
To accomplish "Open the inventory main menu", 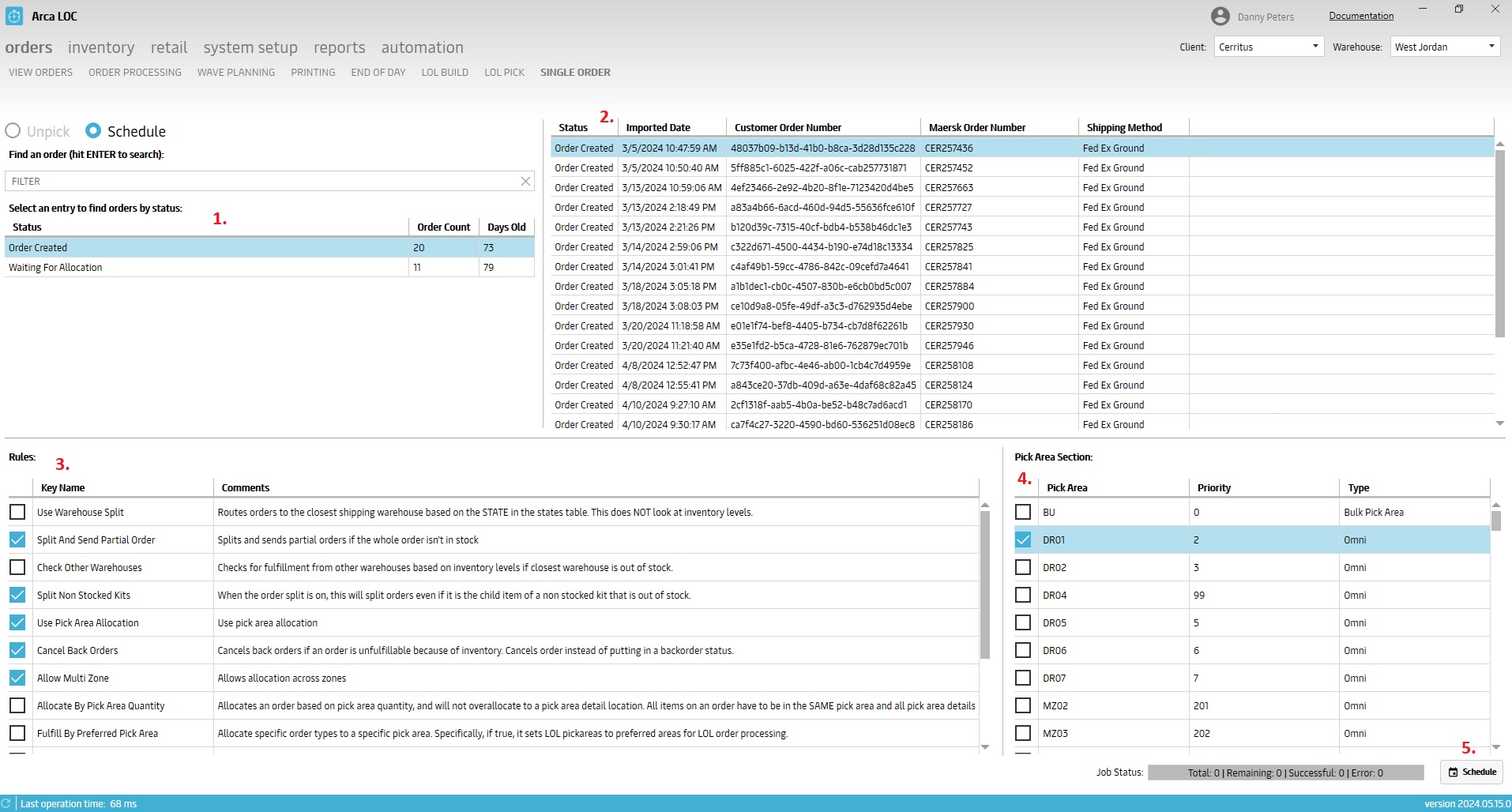I will pyautogui.click(x=101, y=47).
